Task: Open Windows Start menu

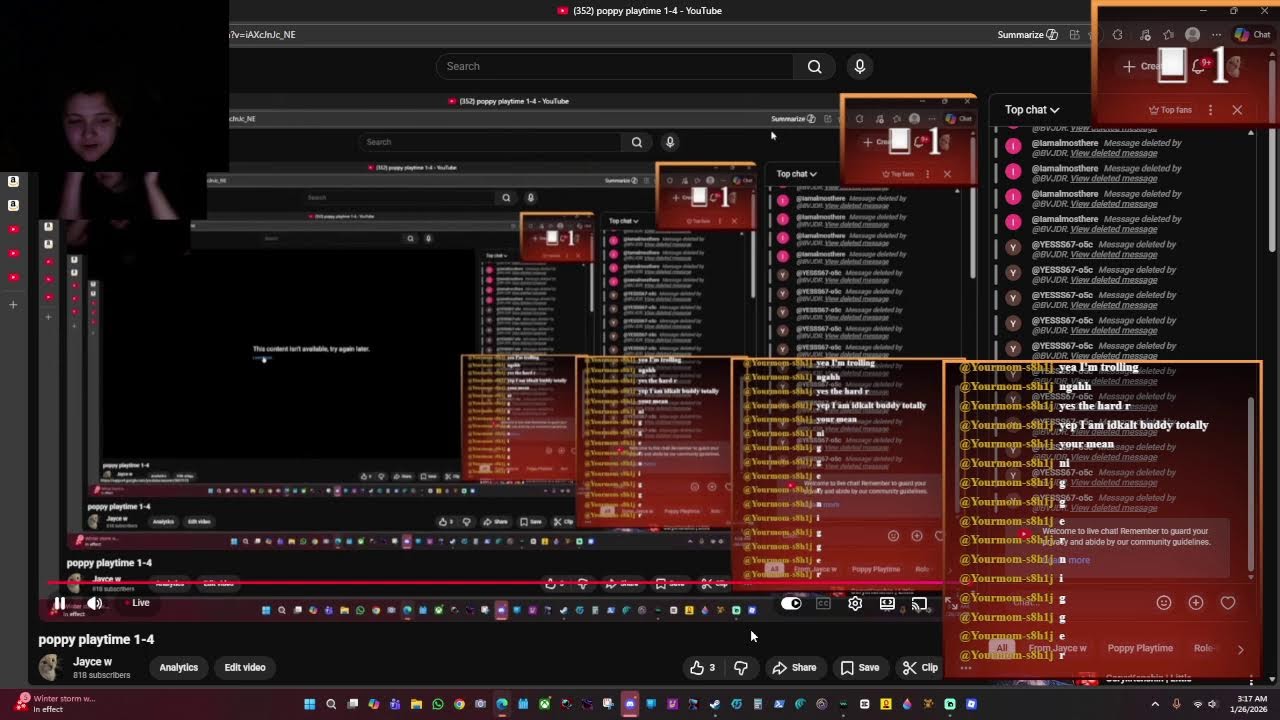Action: pos(309,704)
